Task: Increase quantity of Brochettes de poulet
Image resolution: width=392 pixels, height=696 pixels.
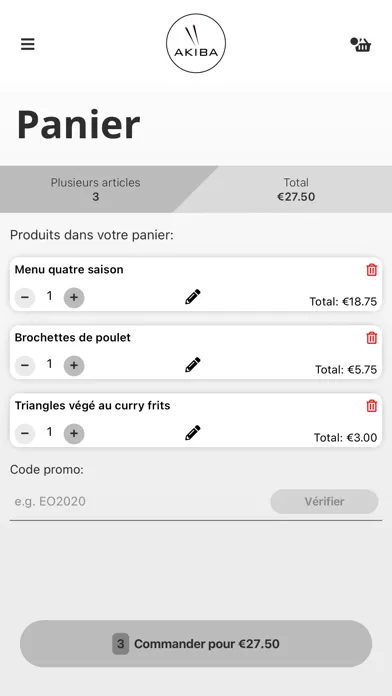Action: point(74,365)
